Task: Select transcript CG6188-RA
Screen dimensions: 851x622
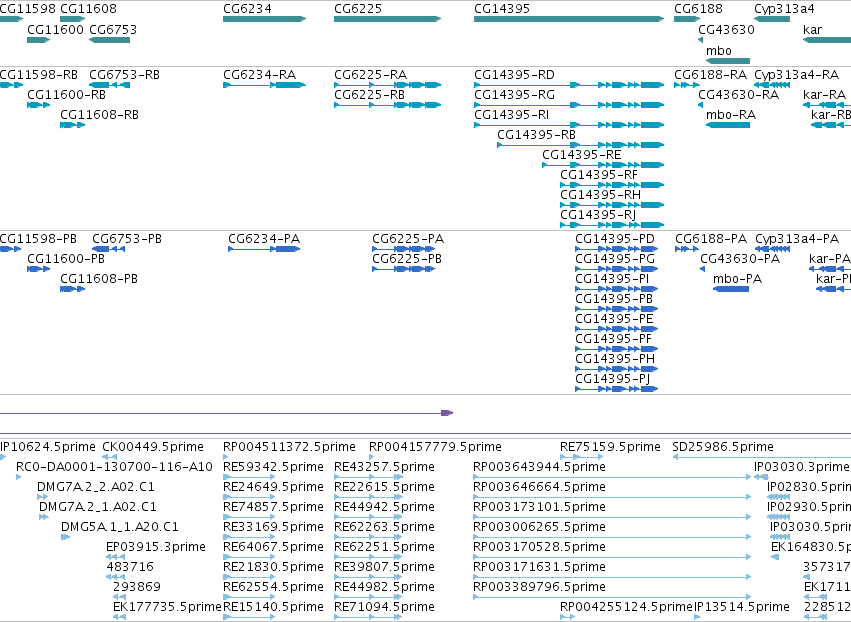Action: tap(687, 85)
